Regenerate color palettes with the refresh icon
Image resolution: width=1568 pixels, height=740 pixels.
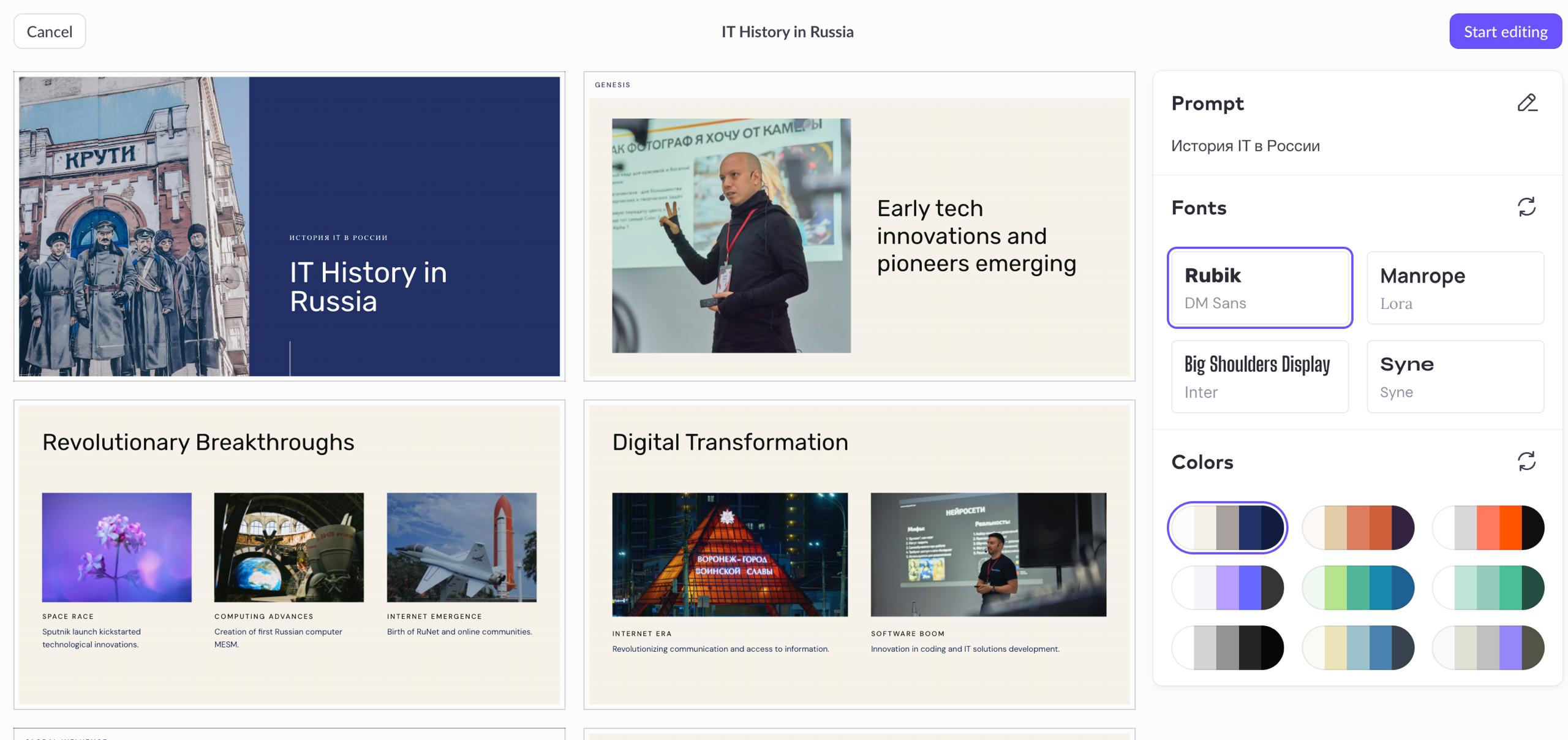click(1526, 461)
